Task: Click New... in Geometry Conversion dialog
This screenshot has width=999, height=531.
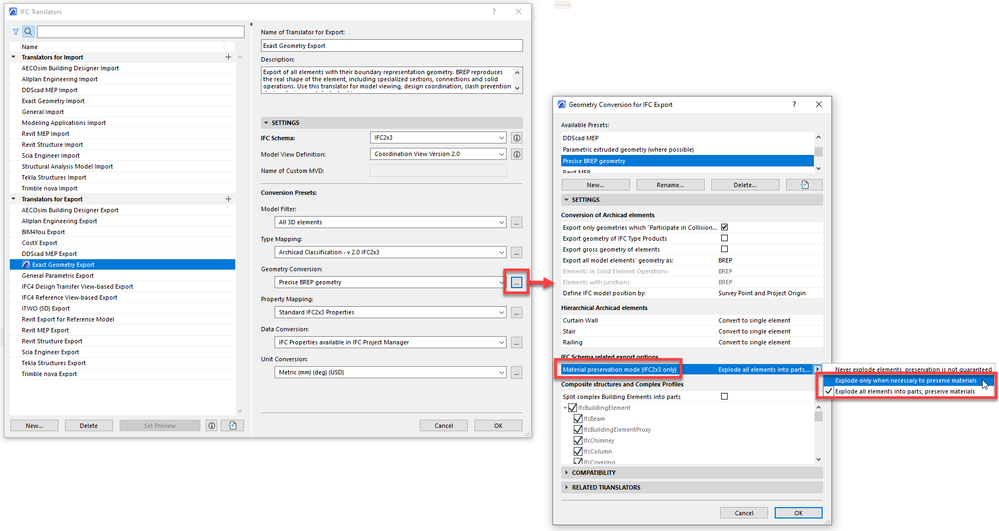Action: point(596,185)
